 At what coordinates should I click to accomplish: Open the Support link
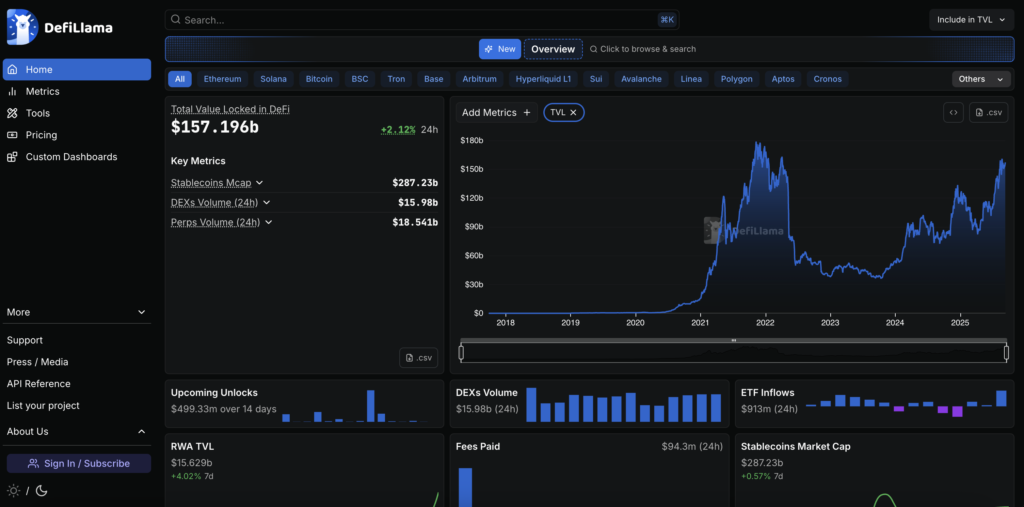[x=25, y=340]
